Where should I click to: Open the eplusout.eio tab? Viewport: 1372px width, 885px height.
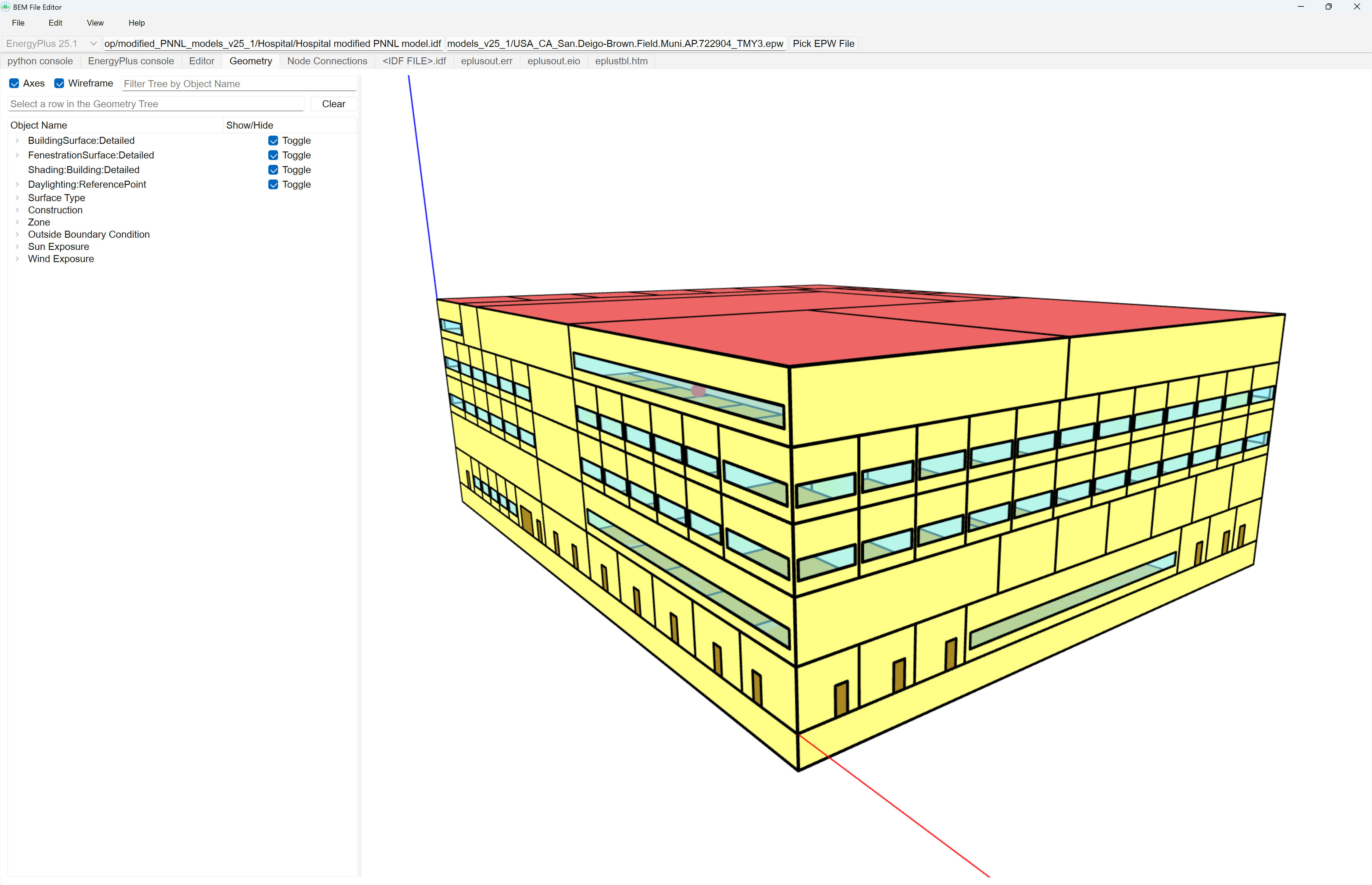point(554,61)
